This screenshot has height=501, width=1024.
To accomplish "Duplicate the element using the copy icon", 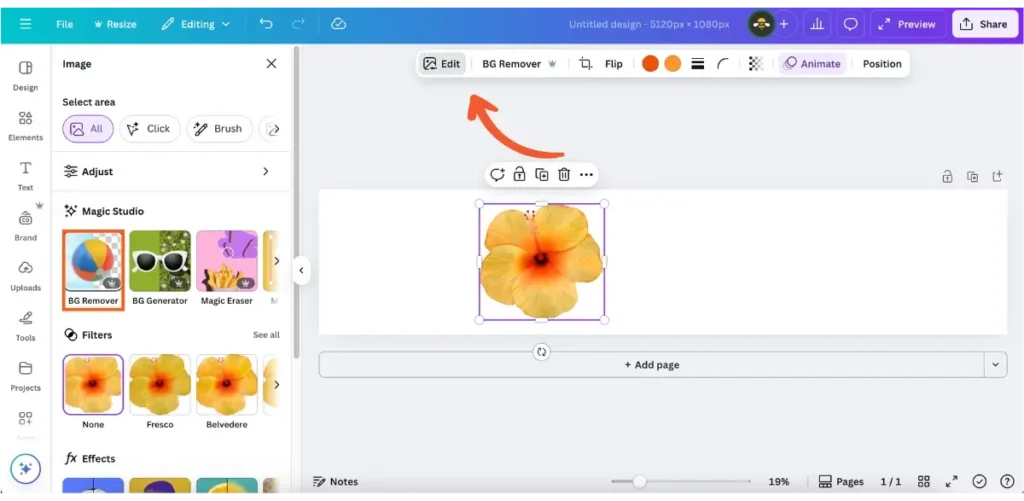I will click(541, 175).
